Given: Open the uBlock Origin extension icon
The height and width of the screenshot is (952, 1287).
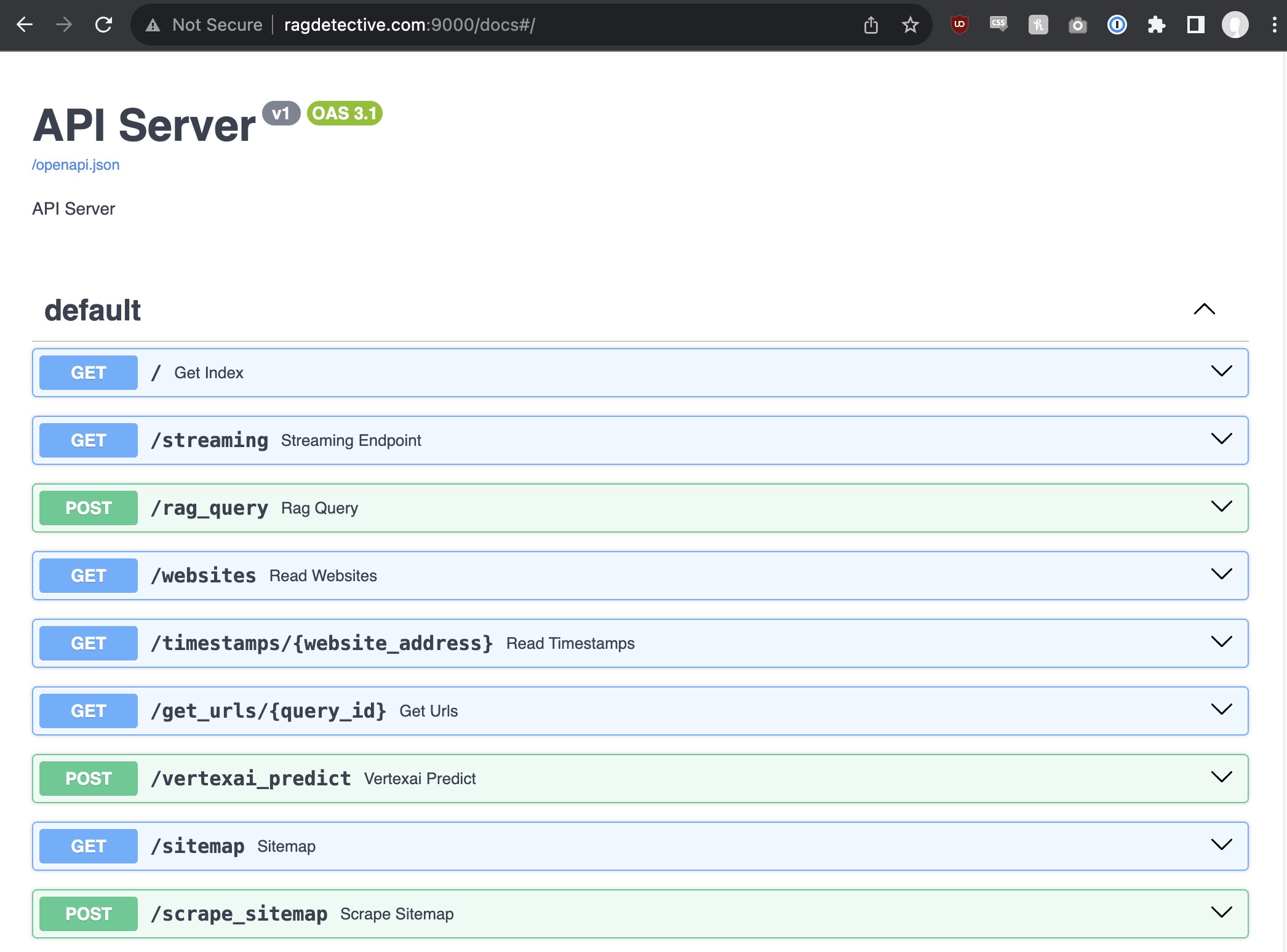Looking at the screenshot, I should point(959,25).
